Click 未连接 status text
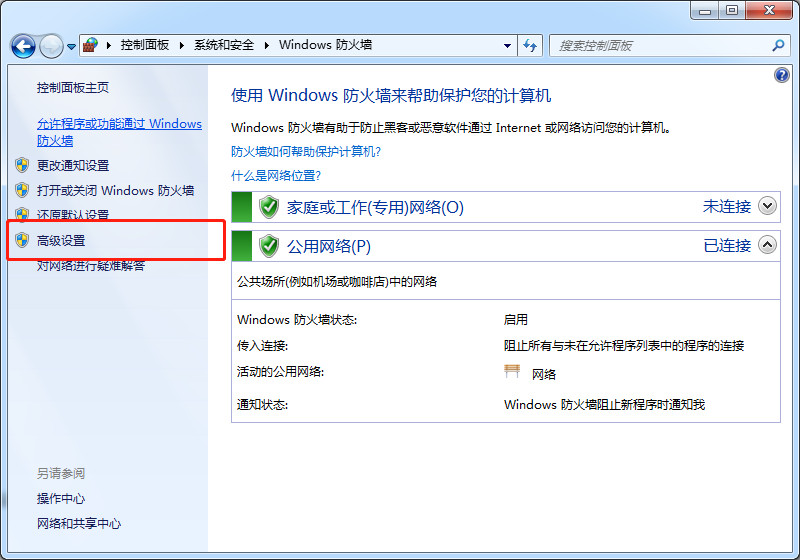 click(727, 207)
